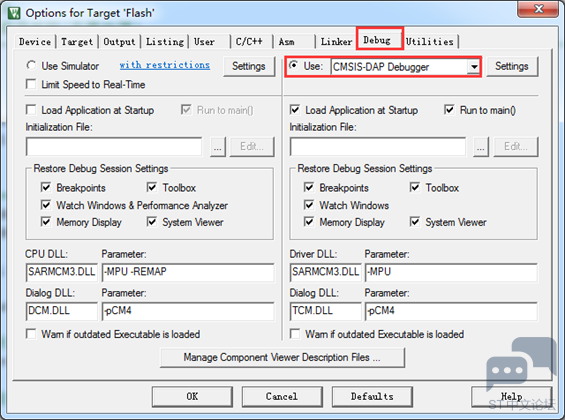Viewport: 565px width, 420px height.
Task: Toggle debugger Watch Windows checkbox
Action: tap(309, 205)
